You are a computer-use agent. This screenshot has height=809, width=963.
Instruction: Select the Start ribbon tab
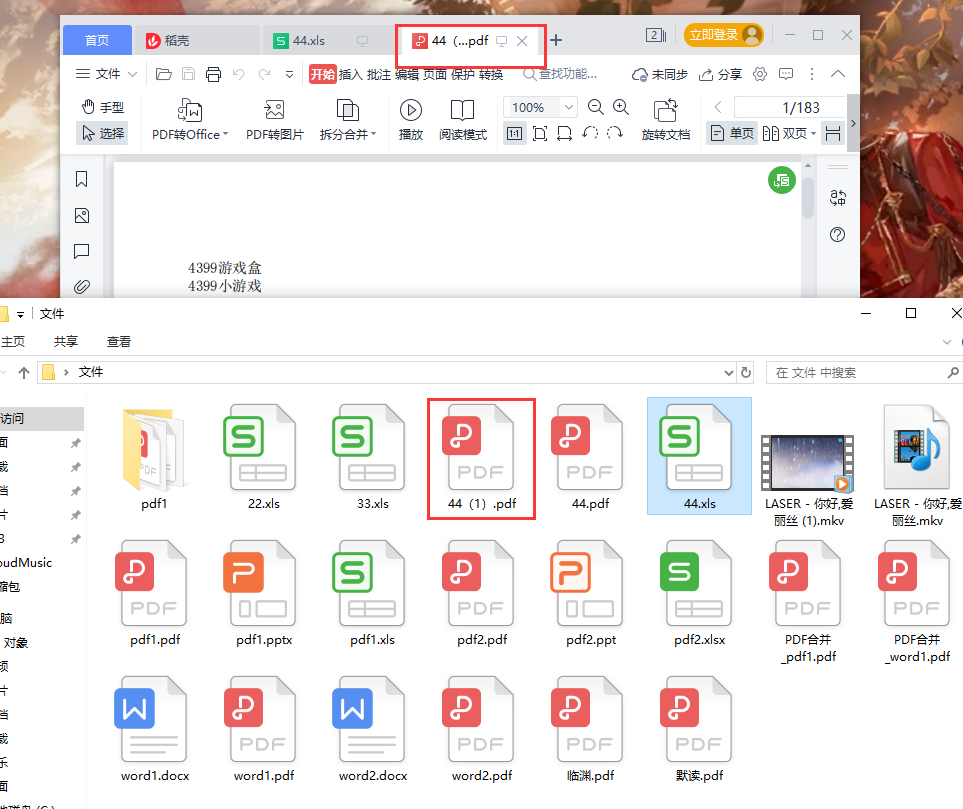(322, 74)
